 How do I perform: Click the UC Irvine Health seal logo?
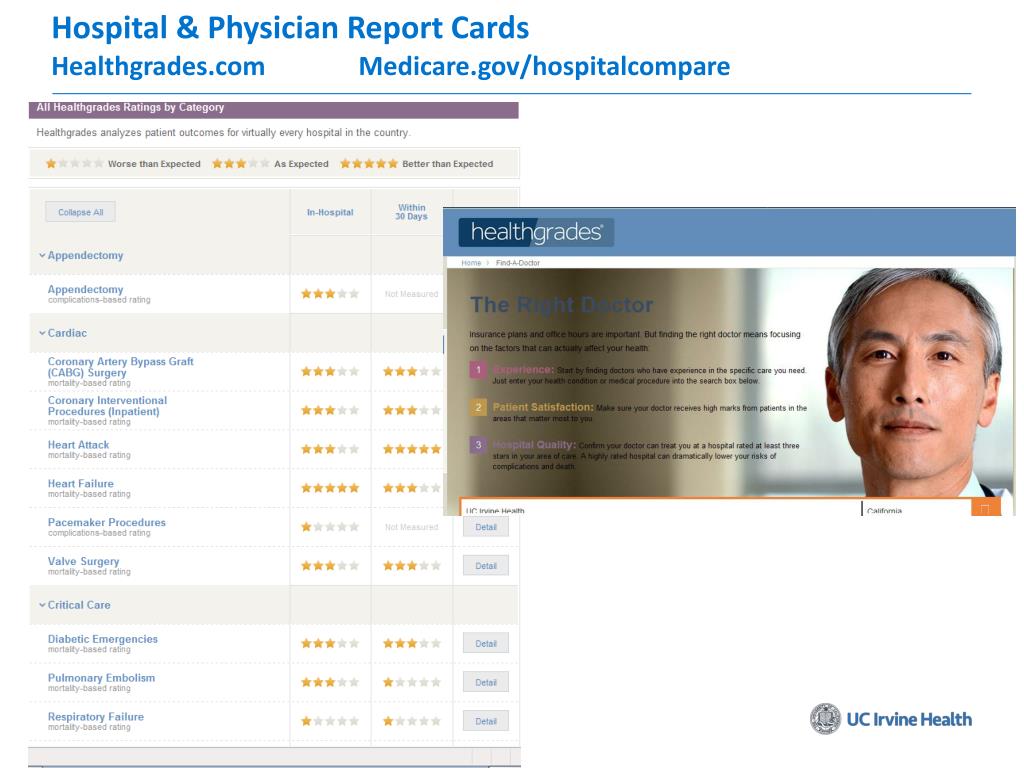coord(825,719)
